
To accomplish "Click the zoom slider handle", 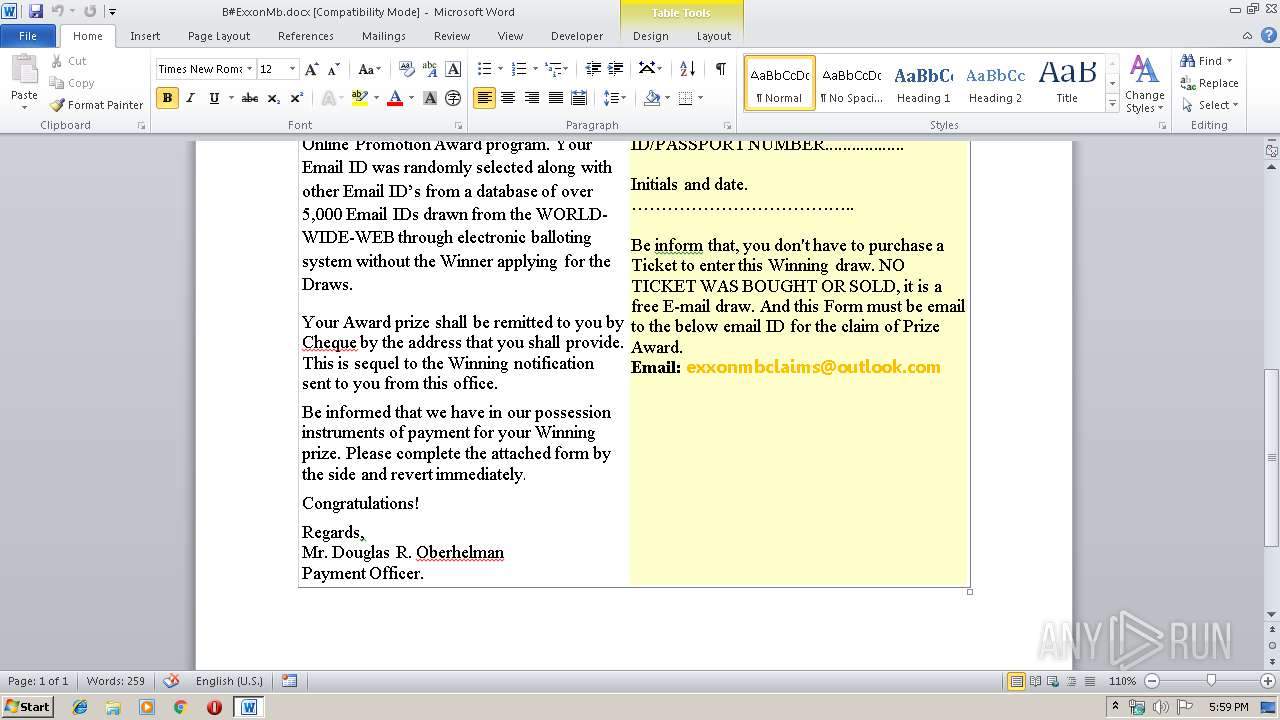I will coord(1211,681).
